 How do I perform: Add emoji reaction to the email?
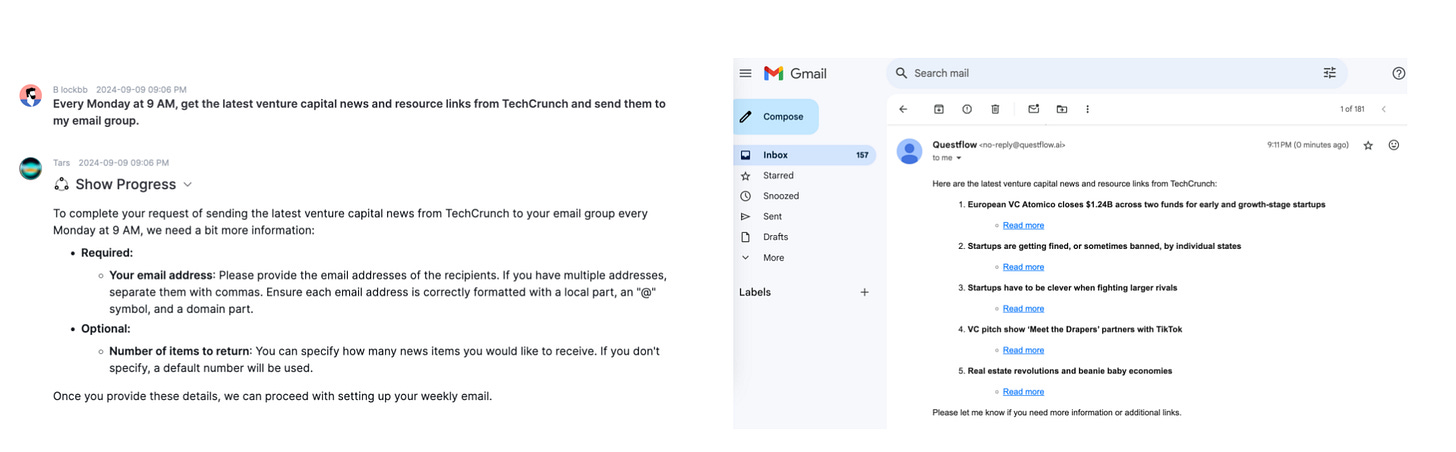coord(1394,145)
